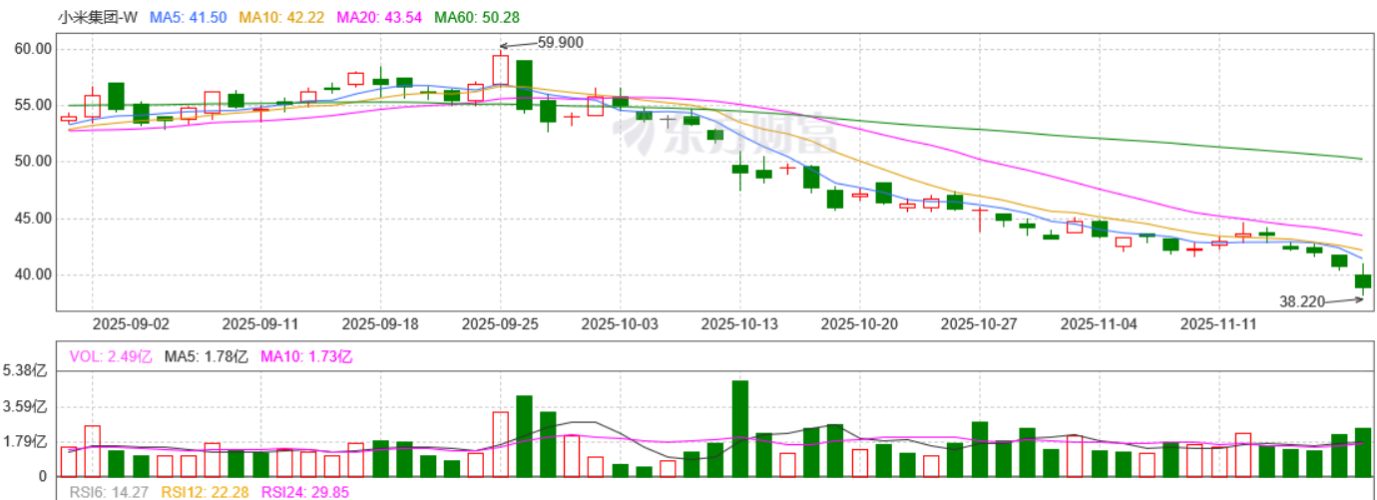The height and width of the screenshot is (500, 1377).
Task: Select the MA60: 50.28 indicator label
Action: 476,17
